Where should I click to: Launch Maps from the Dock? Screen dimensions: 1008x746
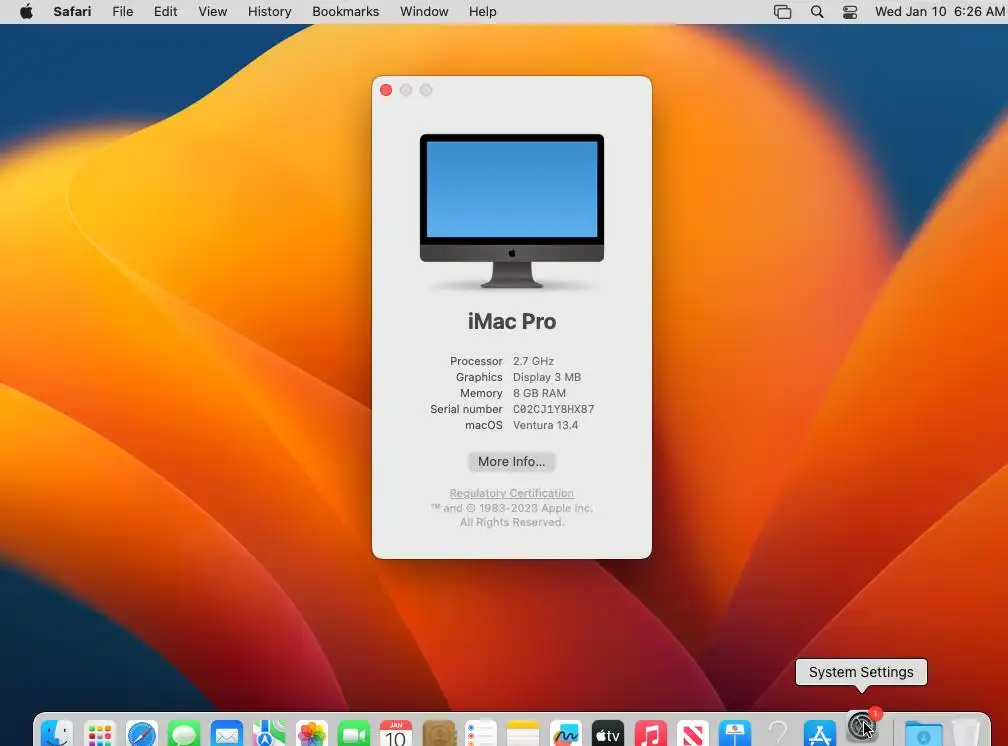[269, 734]
